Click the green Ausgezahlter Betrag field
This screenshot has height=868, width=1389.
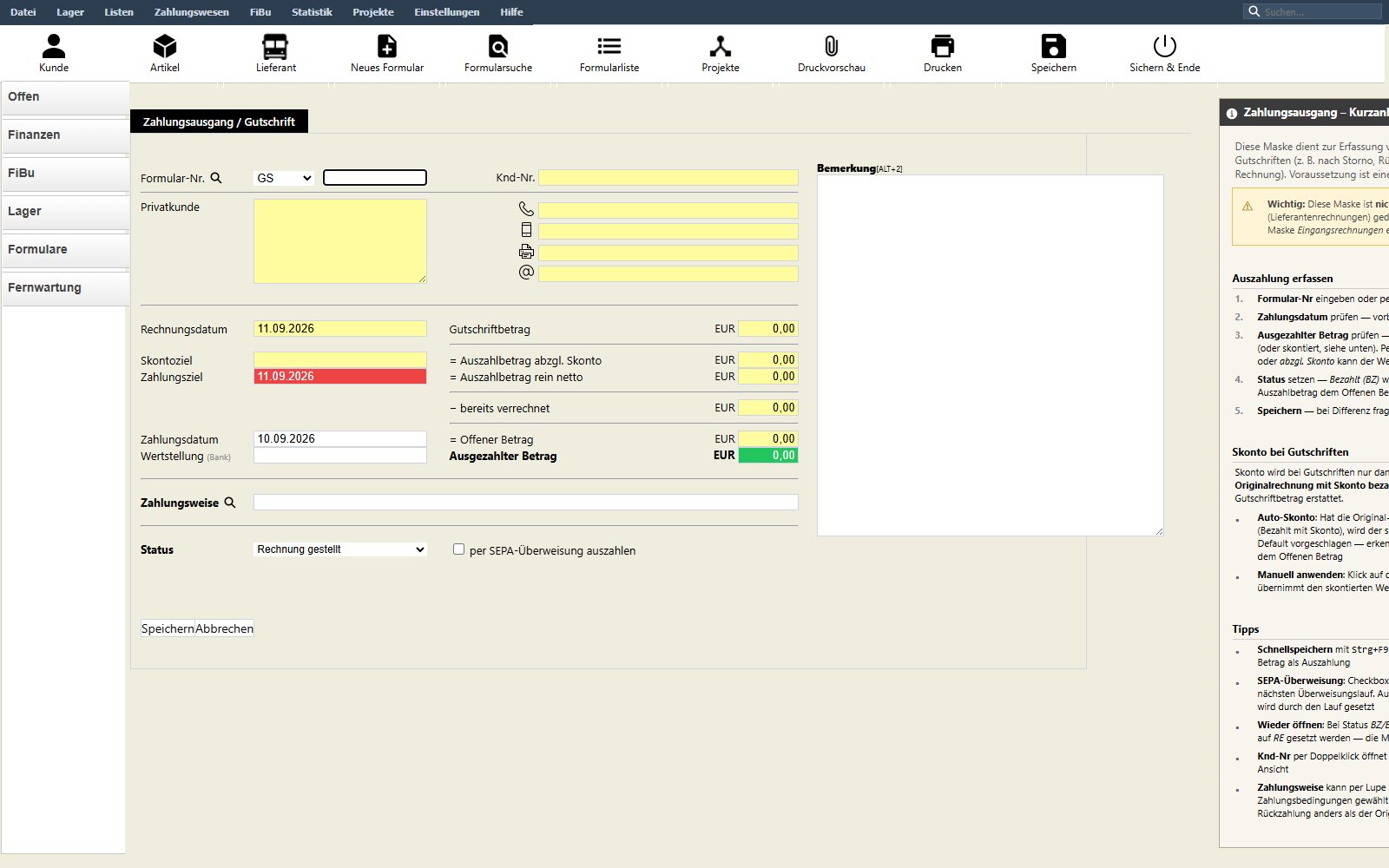point(768,456)
